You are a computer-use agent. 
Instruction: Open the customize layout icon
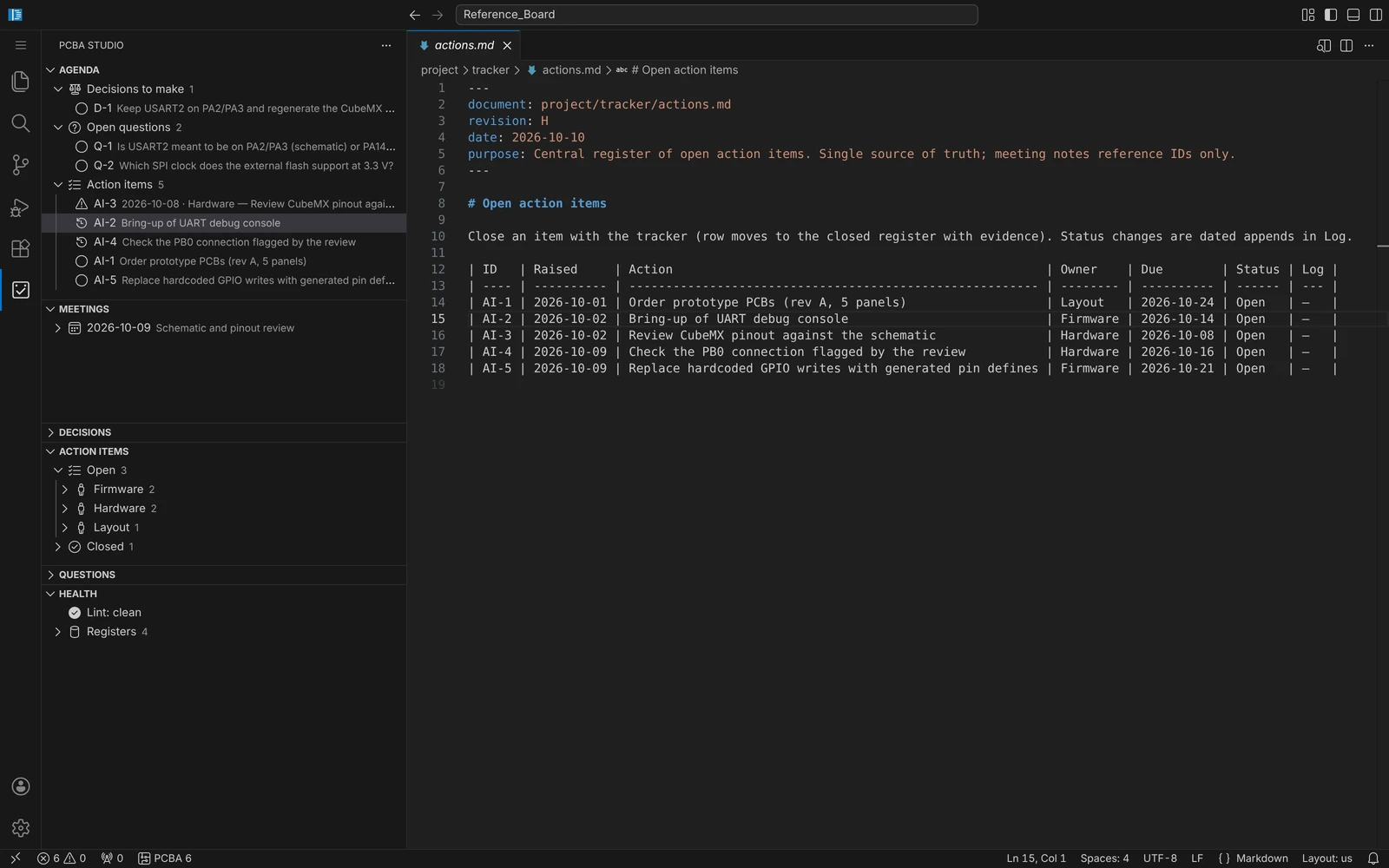pos(1308,15)
